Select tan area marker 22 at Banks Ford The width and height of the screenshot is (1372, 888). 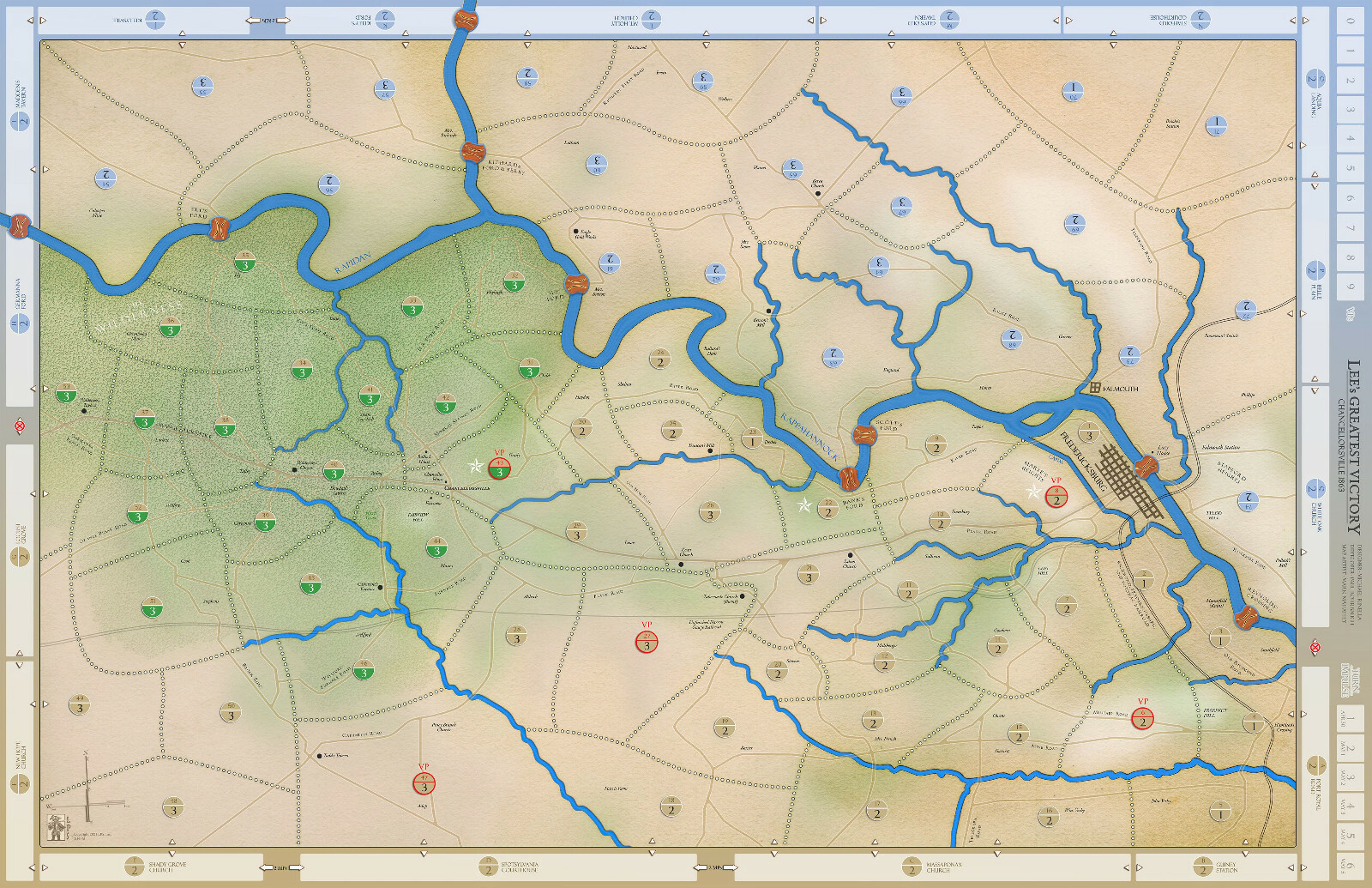(827, 509)
